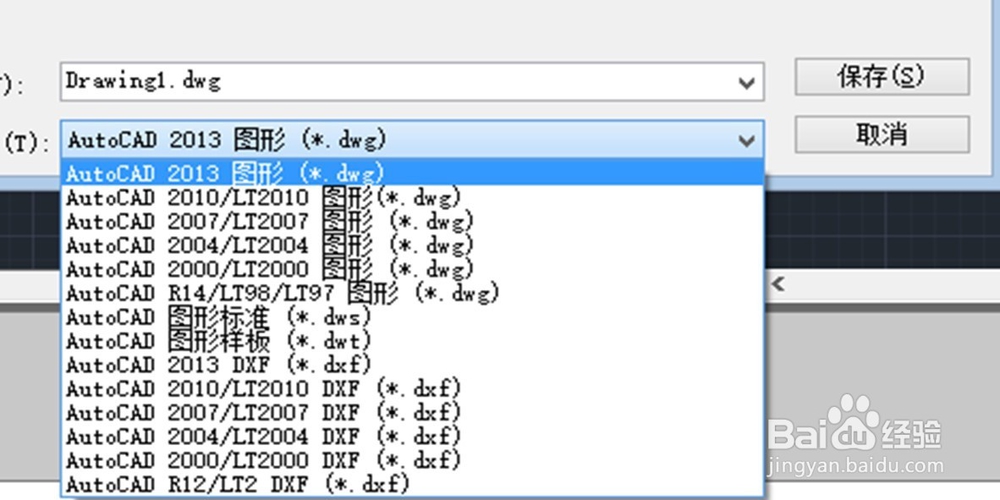This screenshot has width=1000, height=500.
Task: Select AutoCAD 图形标准 (*.dws) type
Action: pos(412,317)
